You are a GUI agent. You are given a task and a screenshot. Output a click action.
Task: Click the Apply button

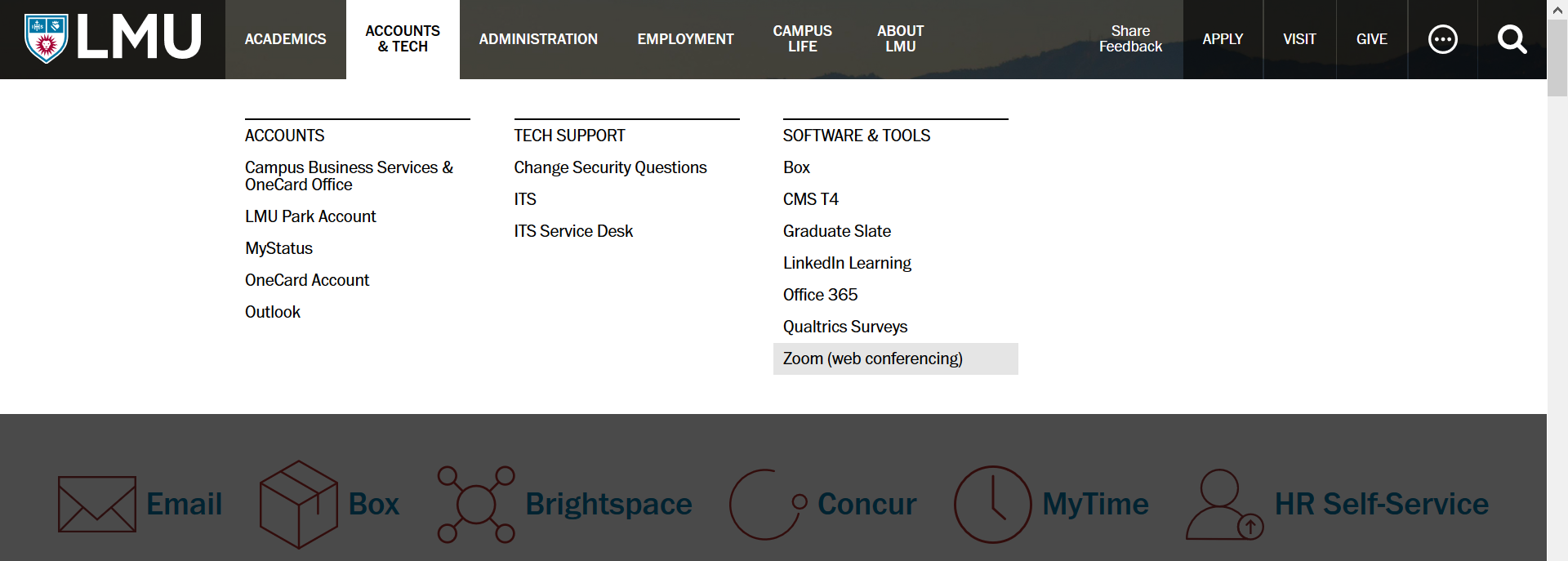[1223, 39]
